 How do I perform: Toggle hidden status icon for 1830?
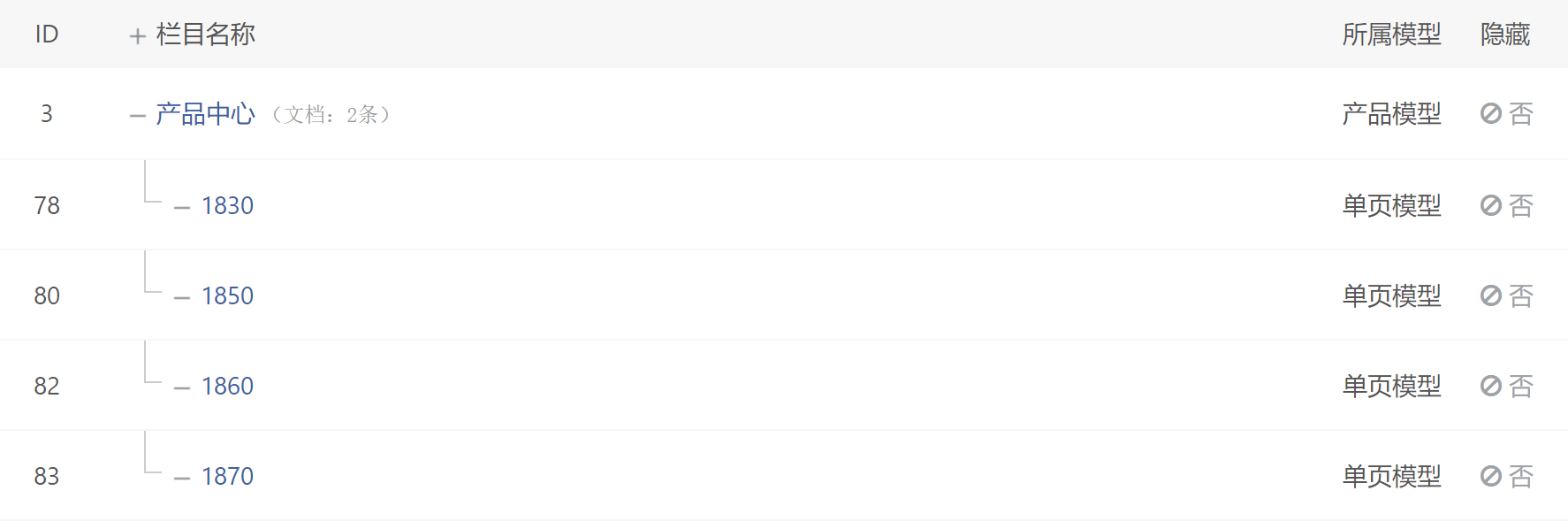click(1491, 205)
